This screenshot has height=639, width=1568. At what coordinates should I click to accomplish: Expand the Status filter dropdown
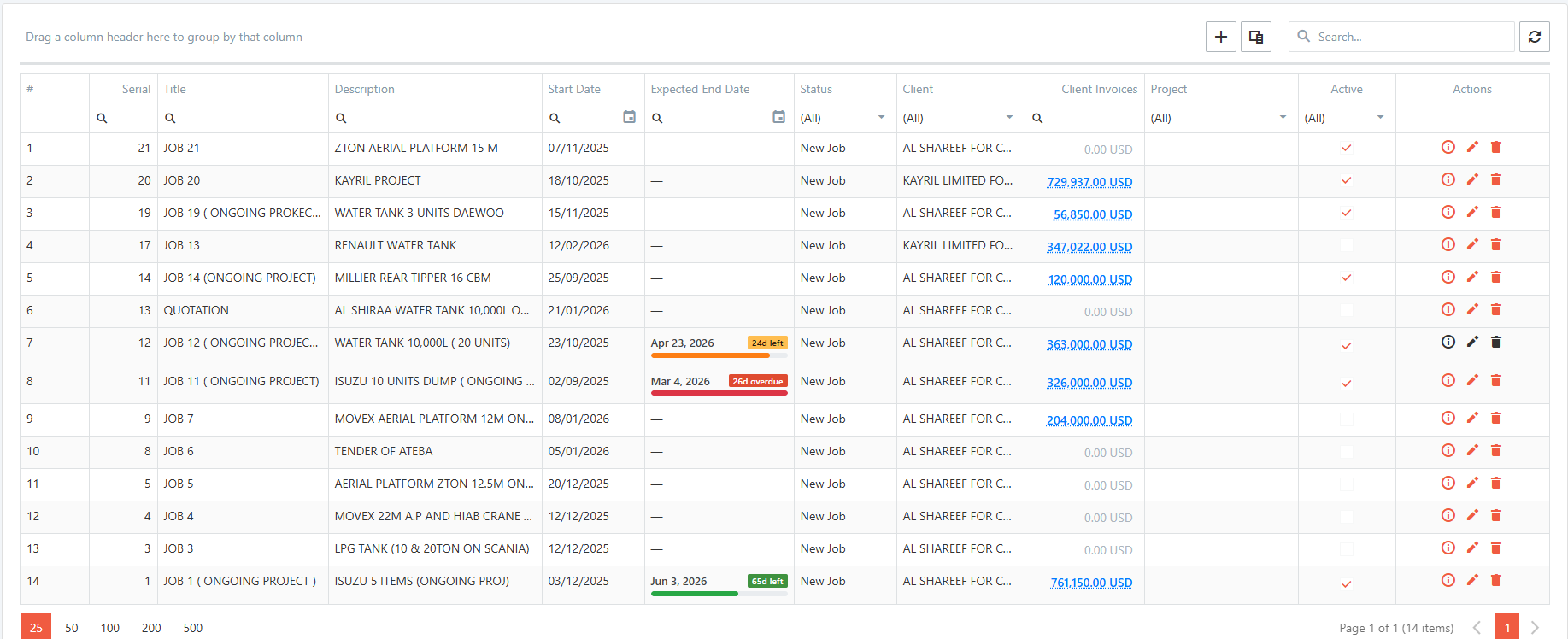(x=881, y=117)
